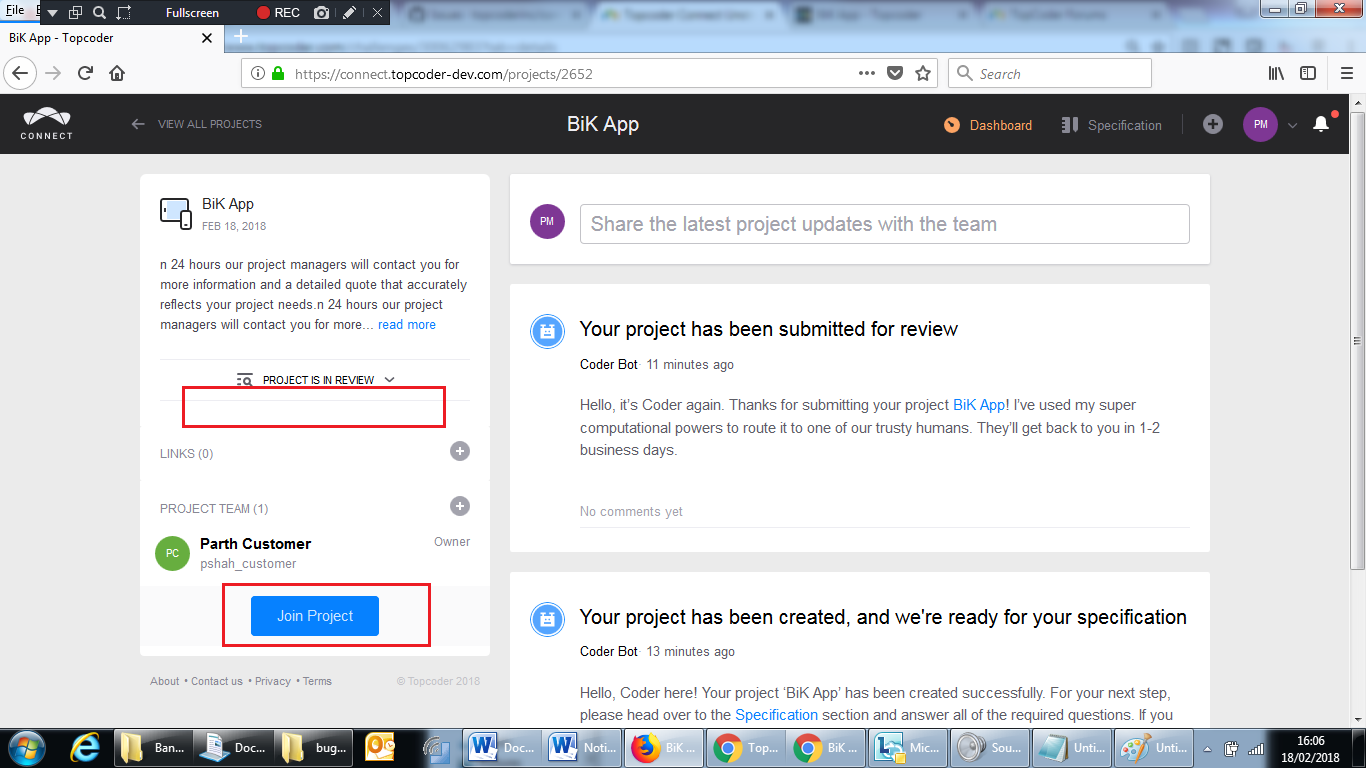1366x768 pixels.
Task: Open a new browser tab
Action: pos(240,37)
